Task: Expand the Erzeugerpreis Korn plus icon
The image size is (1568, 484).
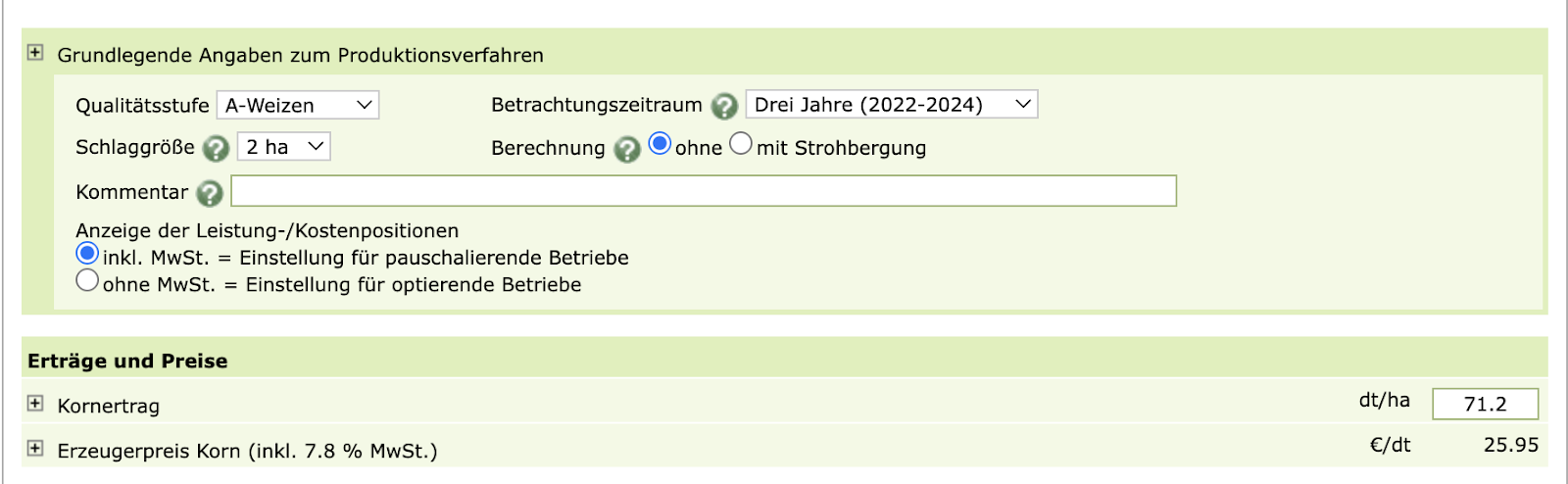Action: 35,449
